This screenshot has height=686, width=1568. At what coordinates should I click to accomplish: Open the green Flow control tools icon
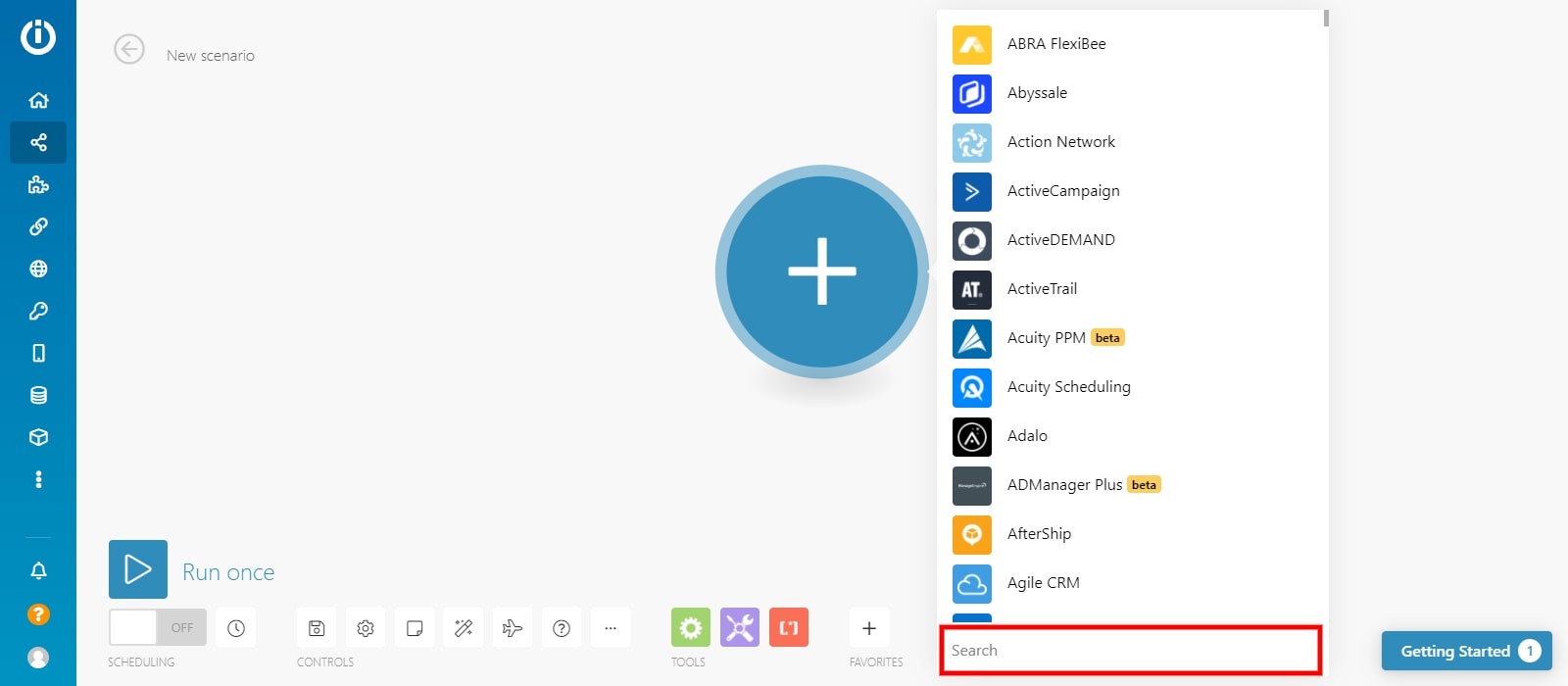click(x=691, y=627)
